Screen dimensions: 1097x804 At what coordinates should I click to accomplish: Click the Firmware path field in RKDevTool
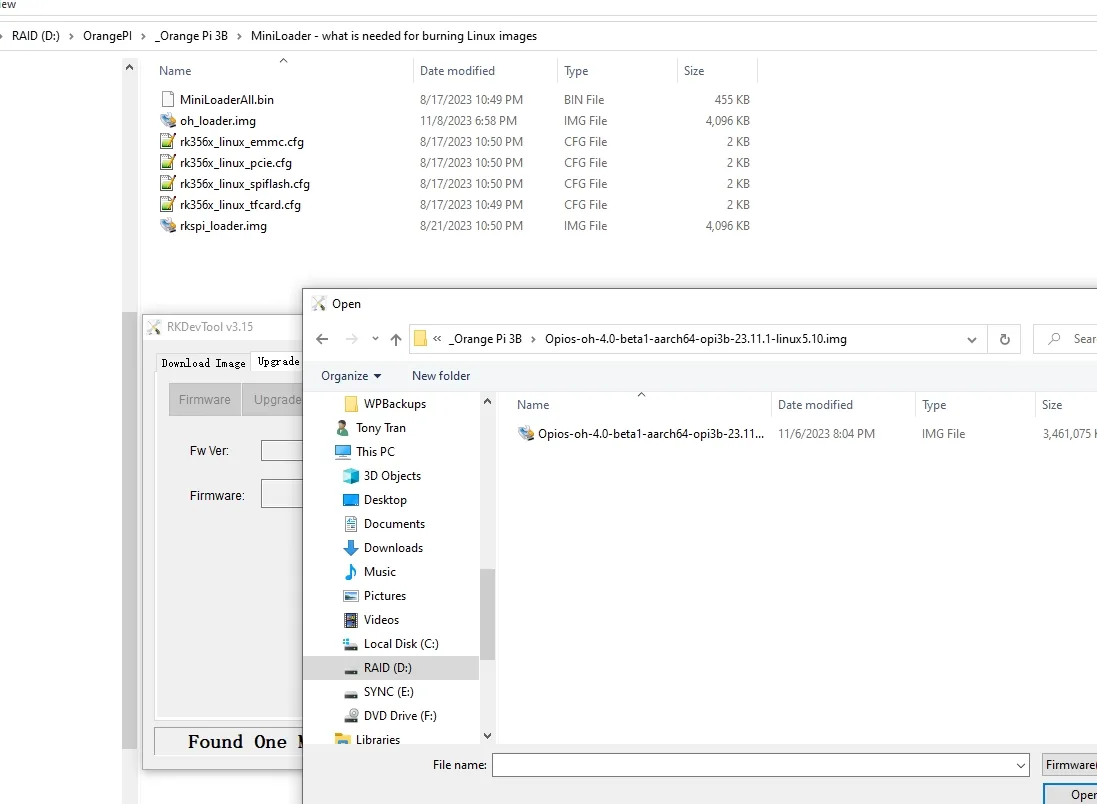(x=281, y=495)
